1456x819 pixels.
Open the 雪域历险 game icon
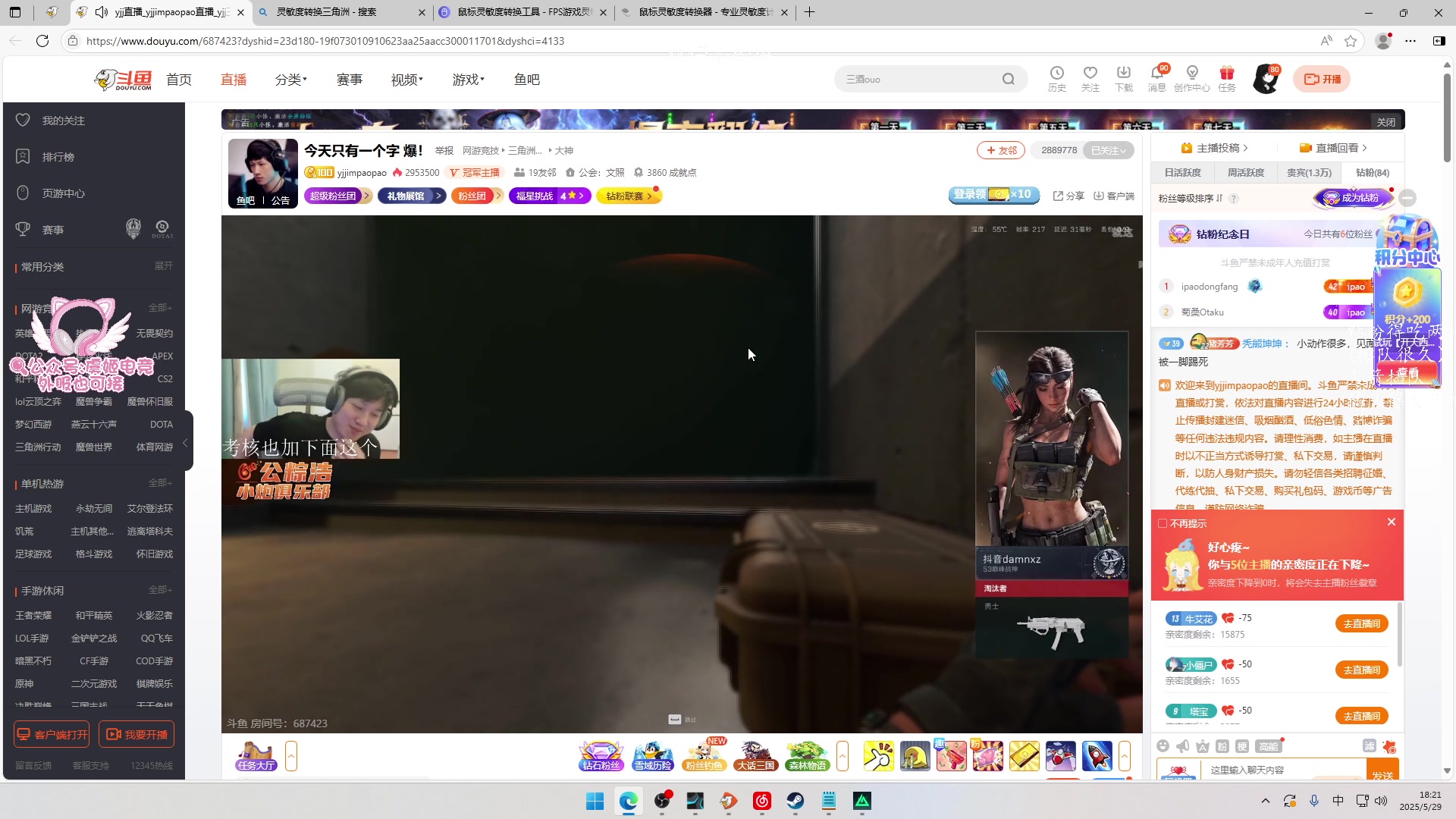tap(653, 756)
